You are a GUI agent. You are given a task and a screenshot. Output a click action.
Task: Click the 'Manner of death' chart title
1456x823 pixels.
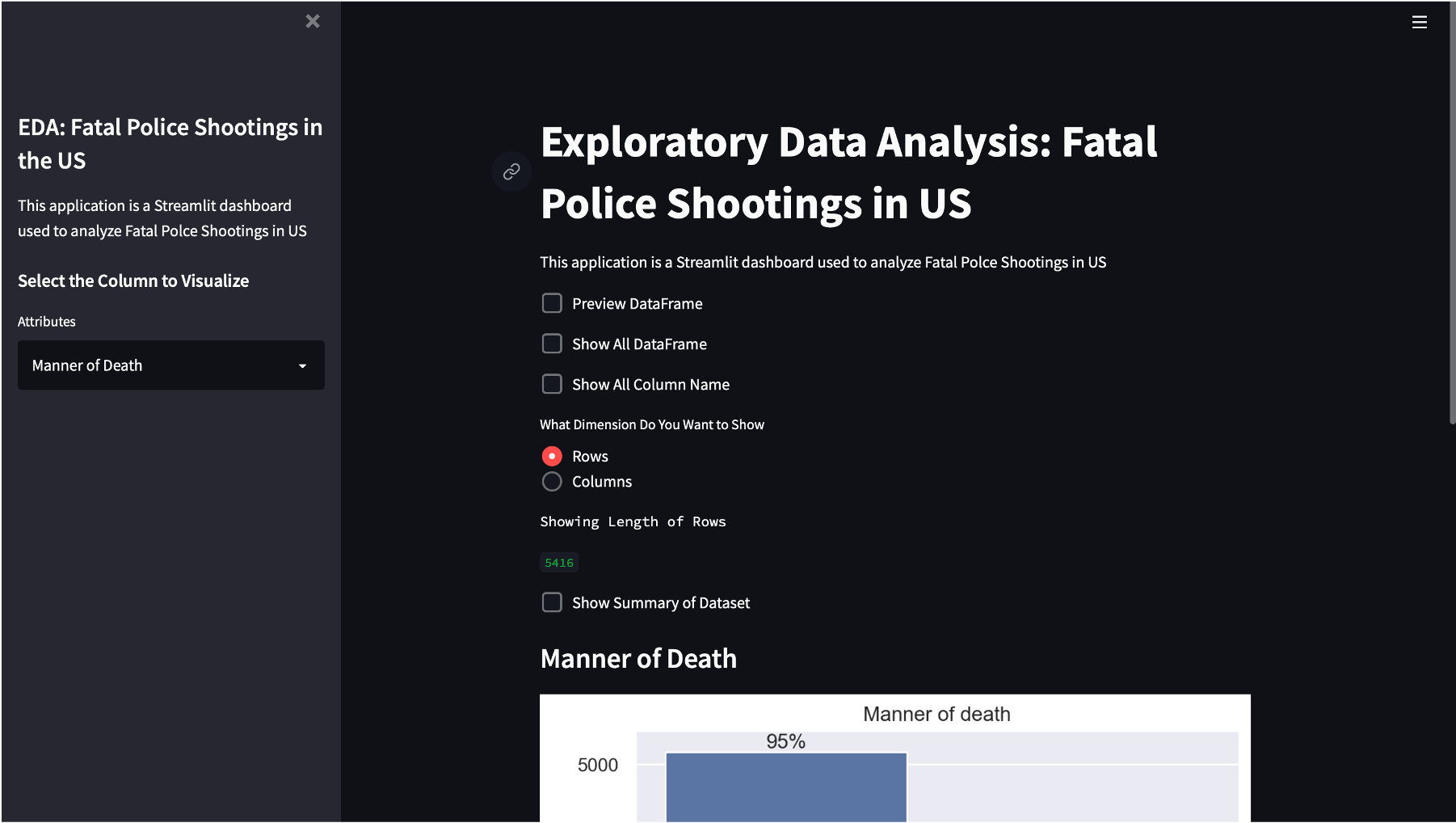click(x=936, y=714)
